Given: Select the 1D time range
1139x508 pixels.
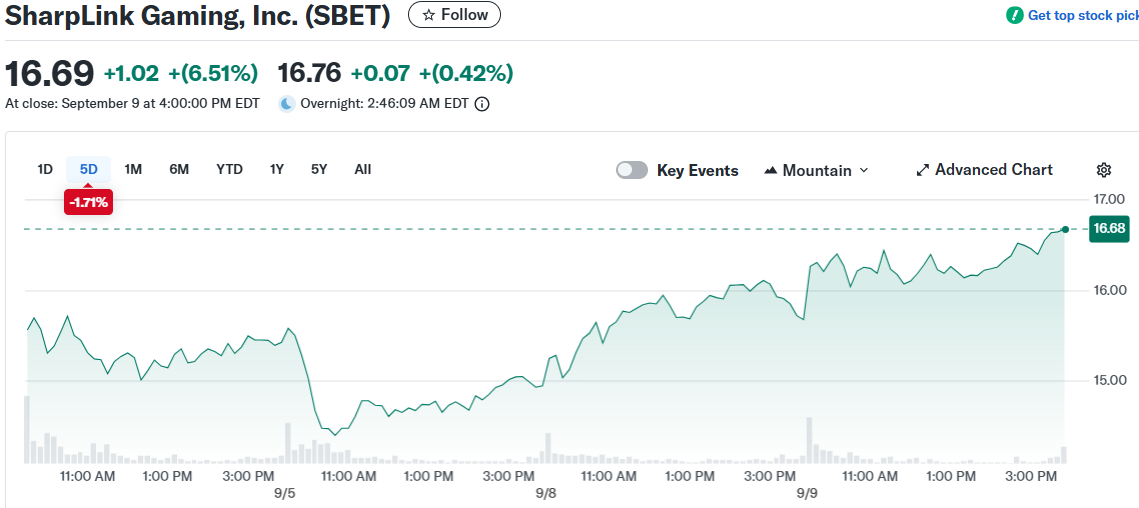Looking at the screenshot, I should pyautogui.click(x=45, y=169).
